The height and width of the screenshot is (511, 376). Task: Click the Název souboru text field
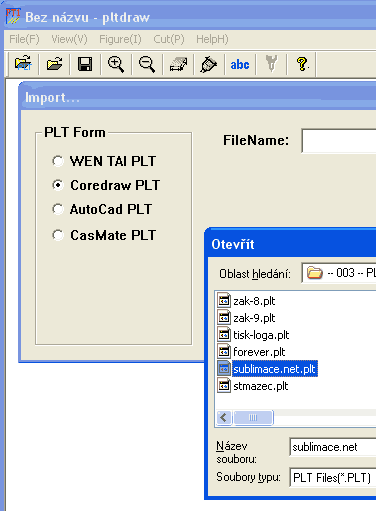coord(333,447)
